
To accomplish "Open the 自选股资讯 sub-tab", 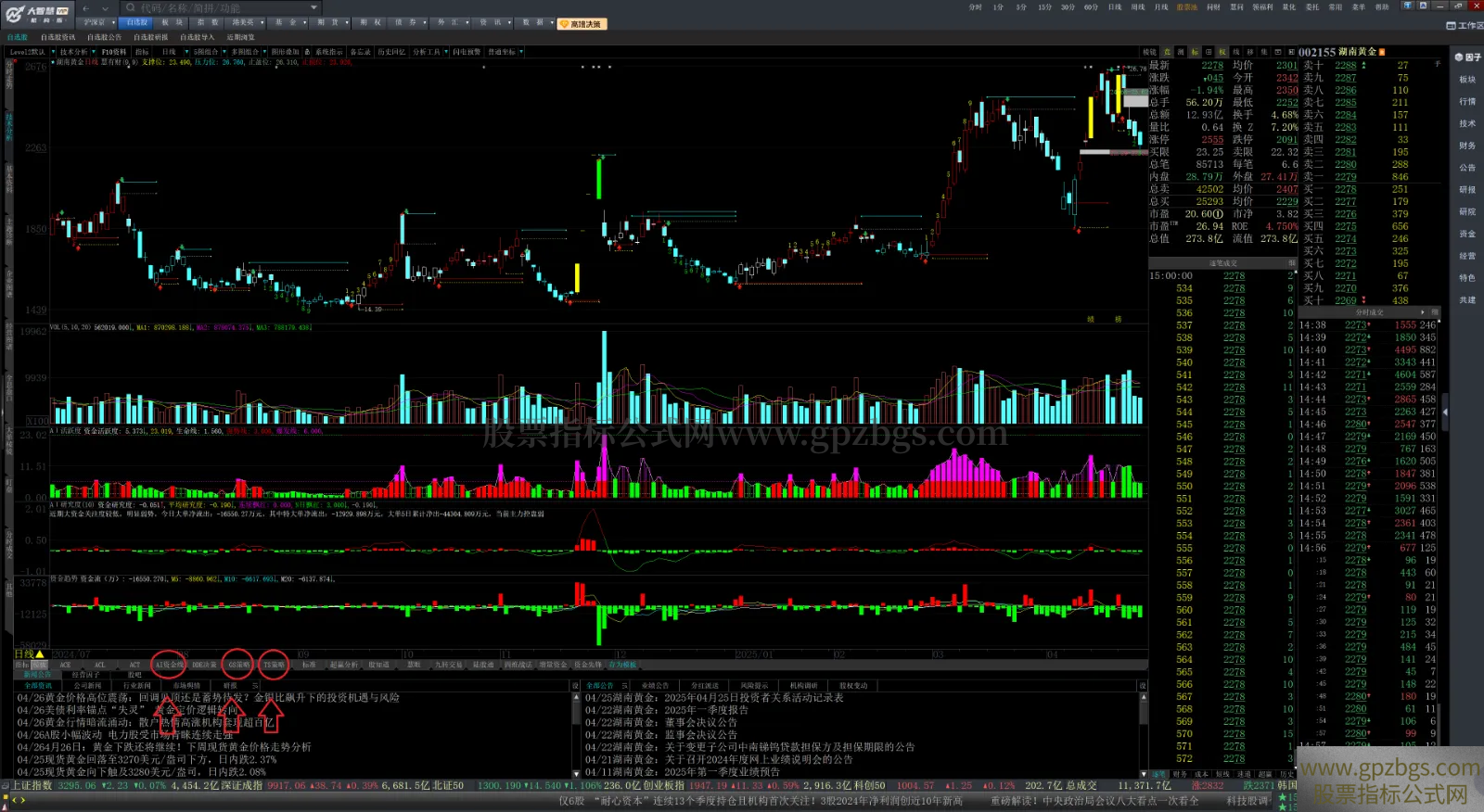I will point(58,37).
